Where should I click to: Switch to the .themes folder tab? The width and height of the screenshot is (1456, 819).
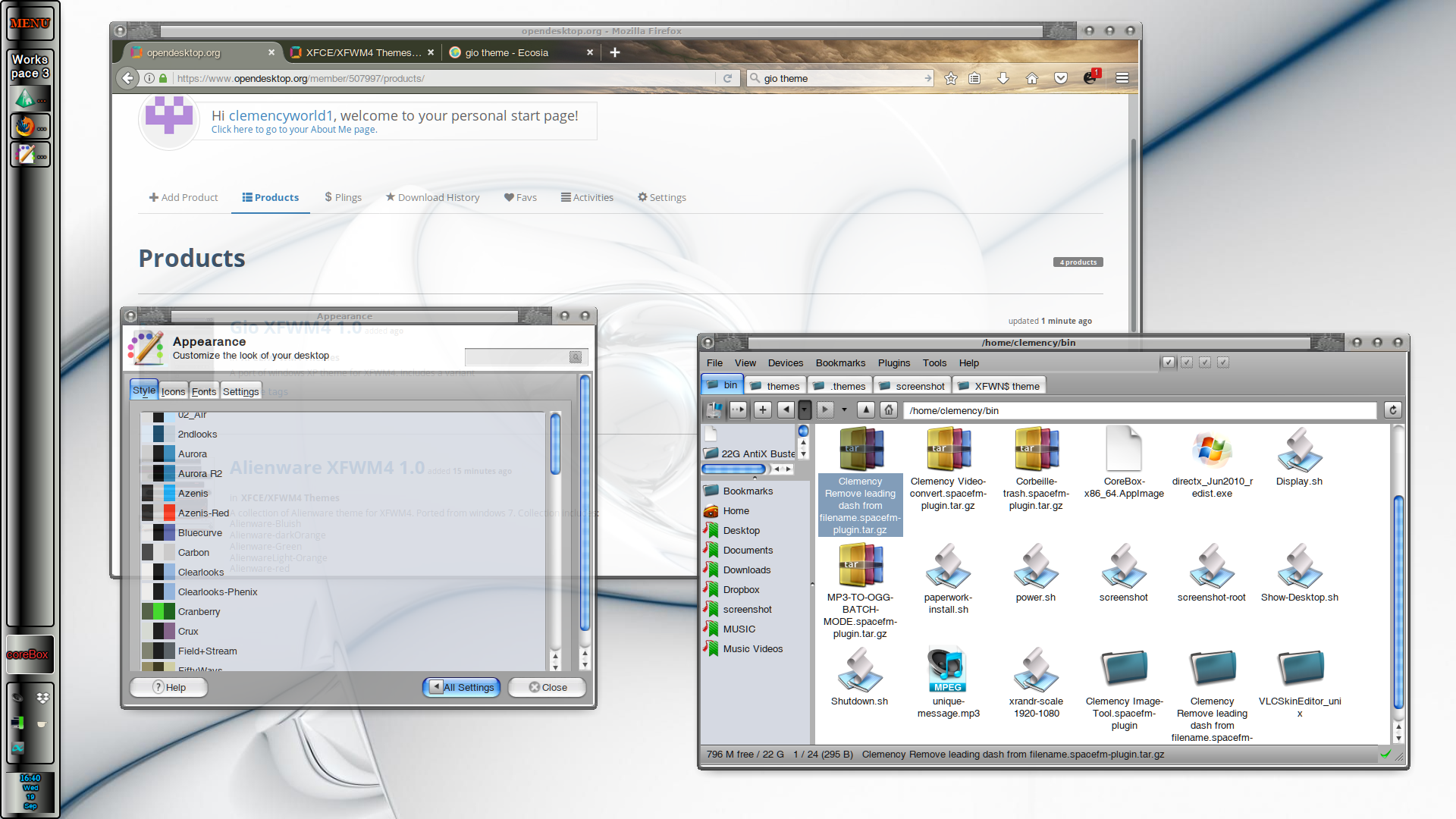click(x=839, y=386)
